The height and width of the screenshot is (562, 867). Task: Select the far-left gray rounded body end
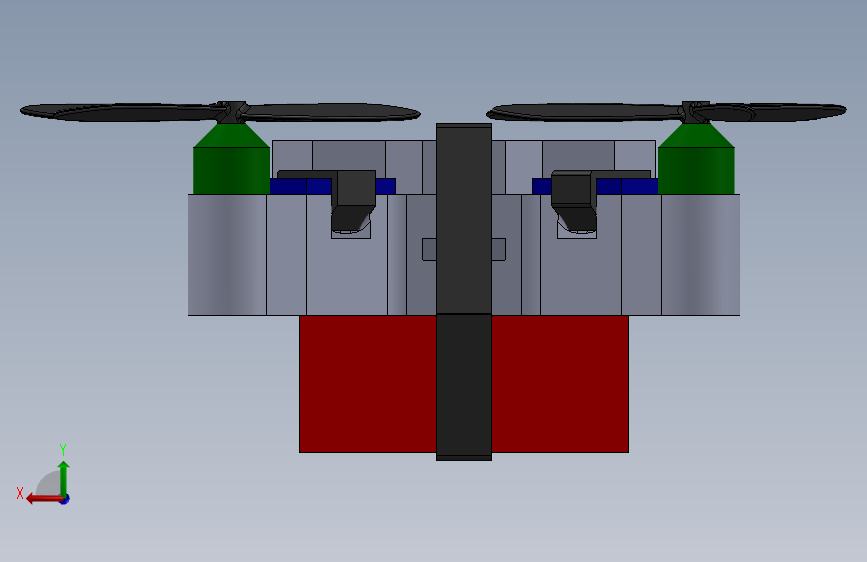pyautogui.click(x=227, y=254)
